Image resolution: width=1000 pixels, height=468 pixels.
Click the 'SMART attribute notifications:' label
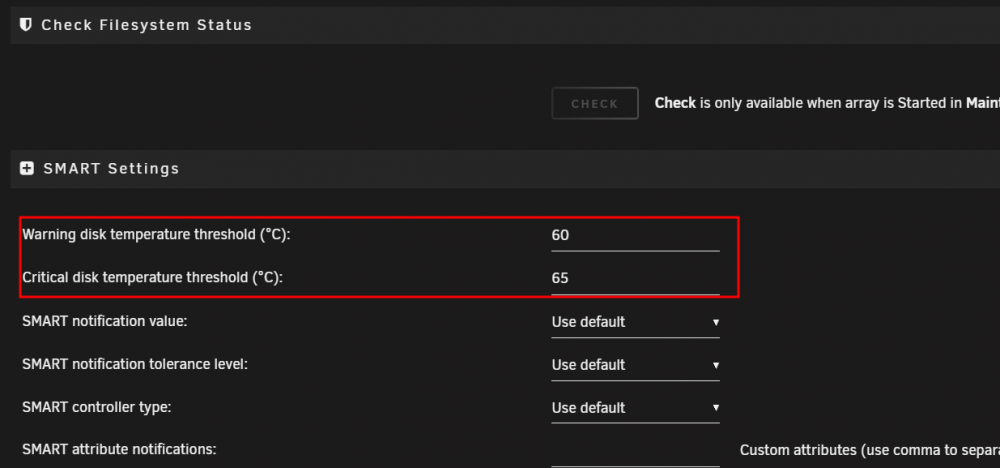(x=119, y=450)
